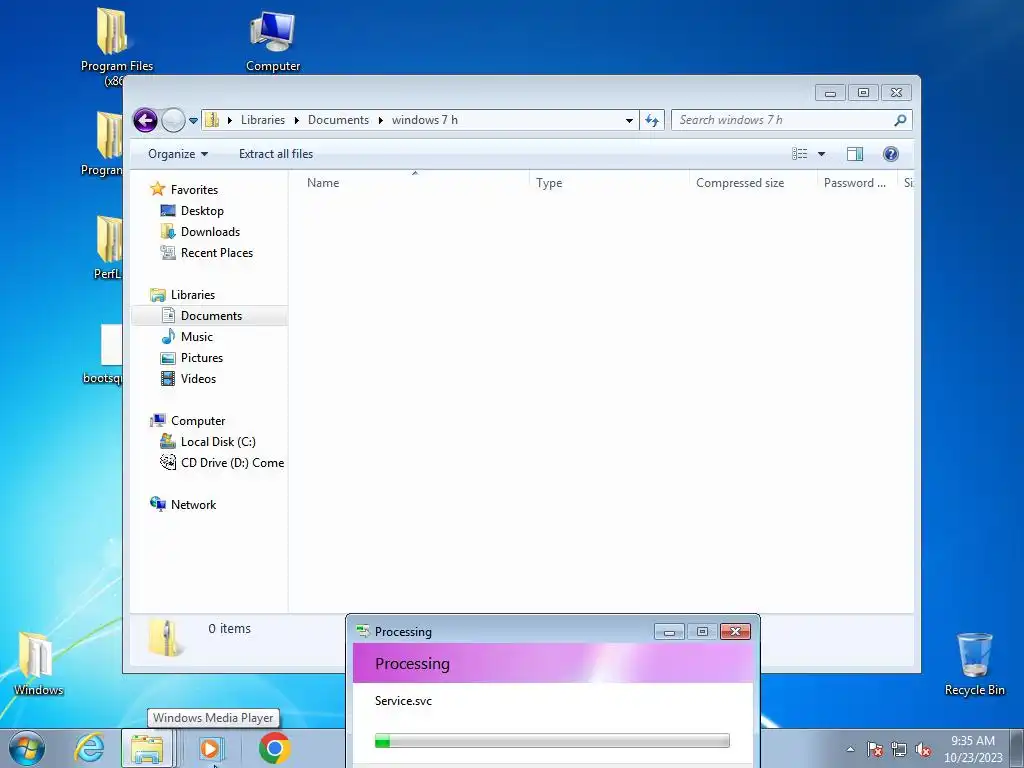Open Downloads in the Favorites list
The image size is (1024, 768).
click(x=210, y=232)
